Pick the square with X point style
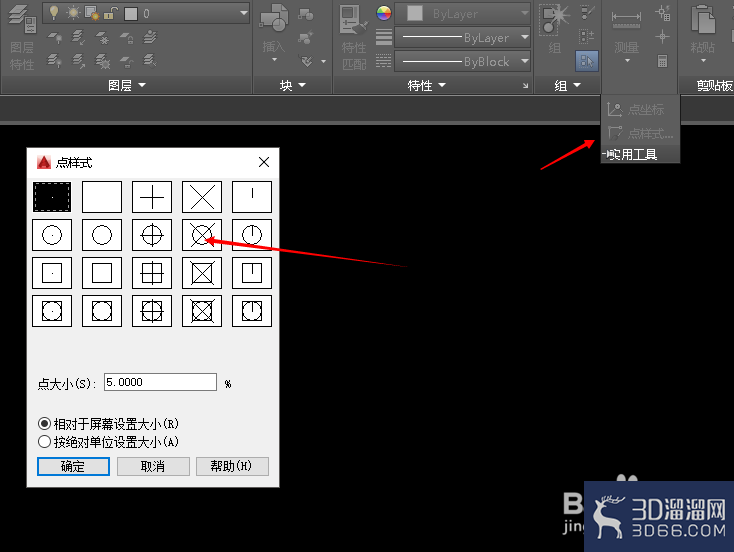 point(202,273)
